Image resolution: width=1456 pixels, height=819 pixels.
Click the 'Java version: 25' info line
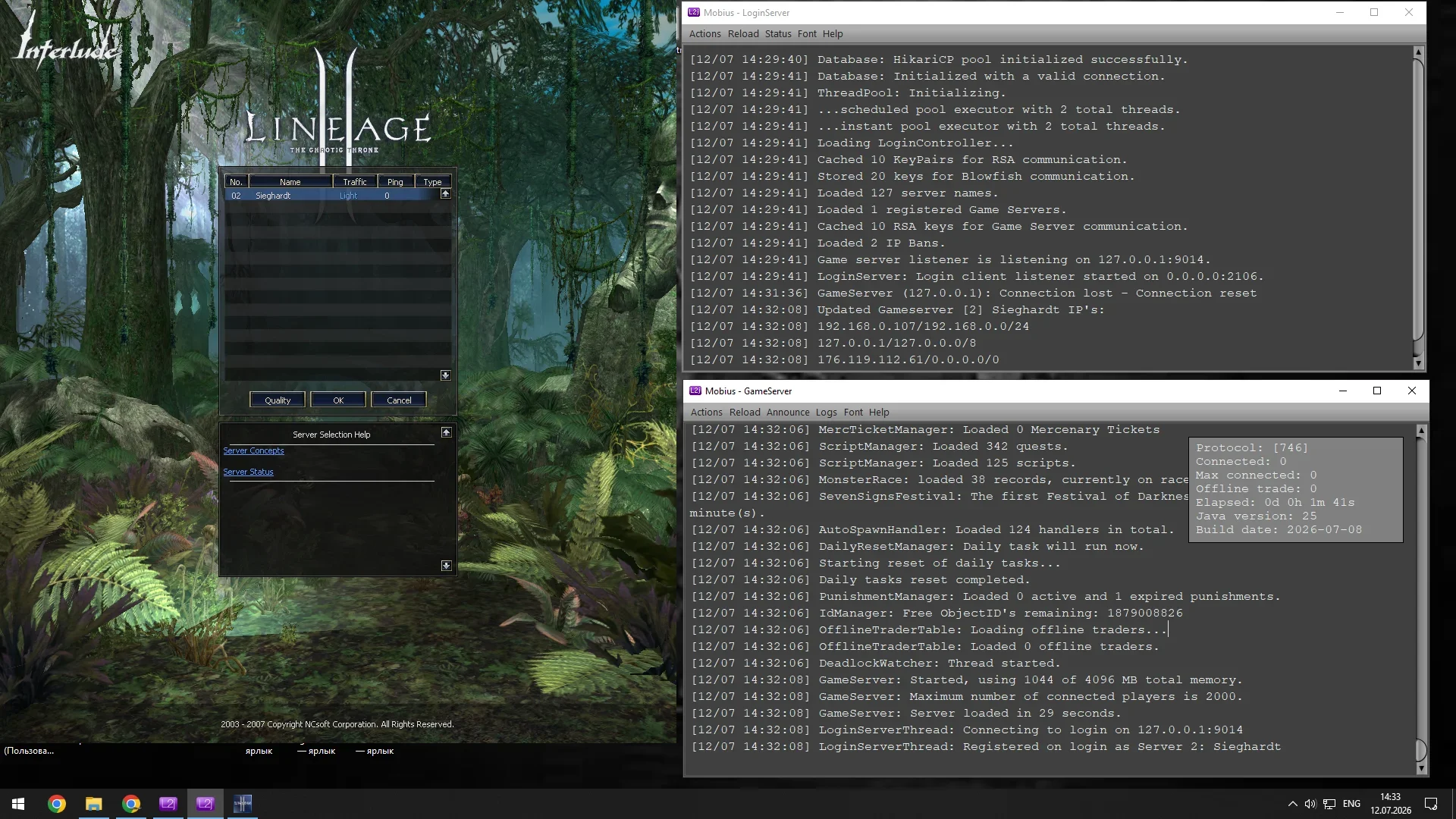pos(1257,516)
